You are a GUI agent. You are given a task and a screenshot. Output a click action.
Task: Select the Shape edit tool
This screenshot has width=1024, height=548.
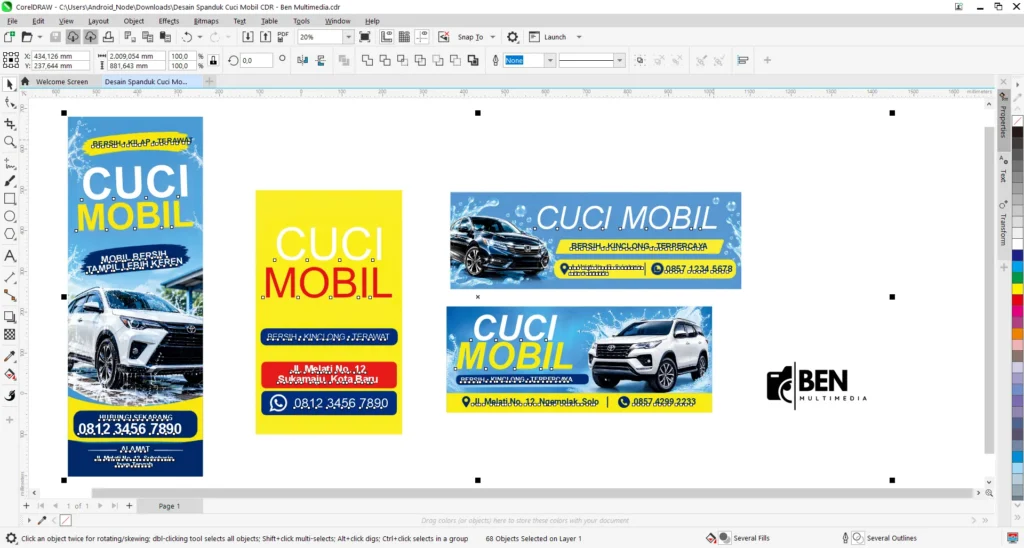pos(9,103)
